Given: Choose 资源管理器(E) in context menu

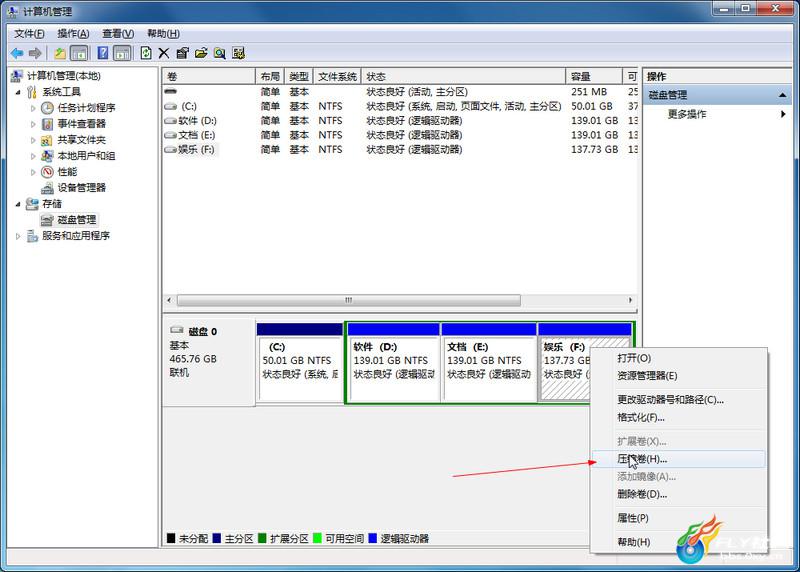Looking at the screenshot, I should pyautogui.click(x=678, y=376).
